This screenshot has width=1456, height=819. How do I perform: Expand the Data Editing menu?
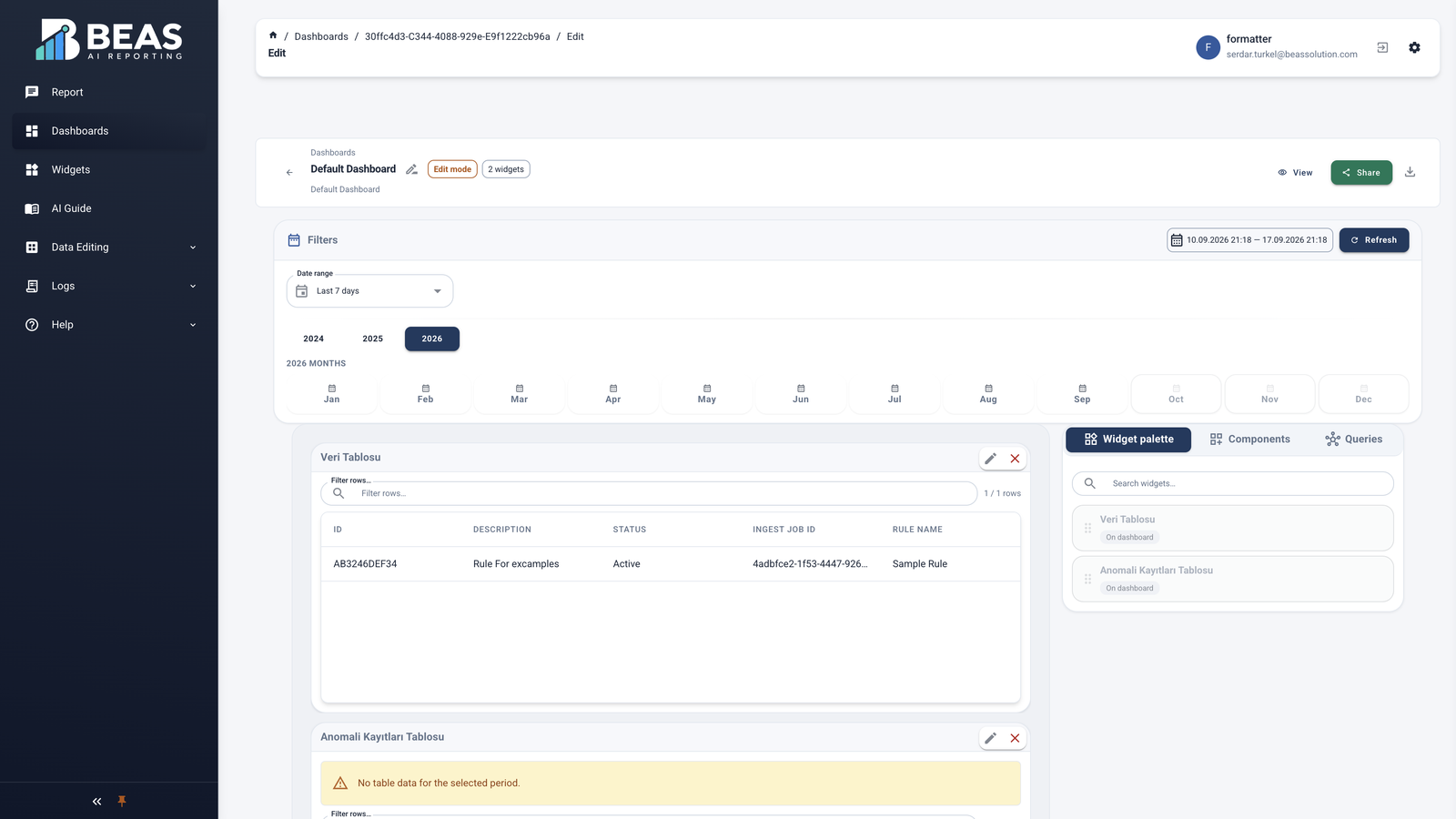pos(109,247)
